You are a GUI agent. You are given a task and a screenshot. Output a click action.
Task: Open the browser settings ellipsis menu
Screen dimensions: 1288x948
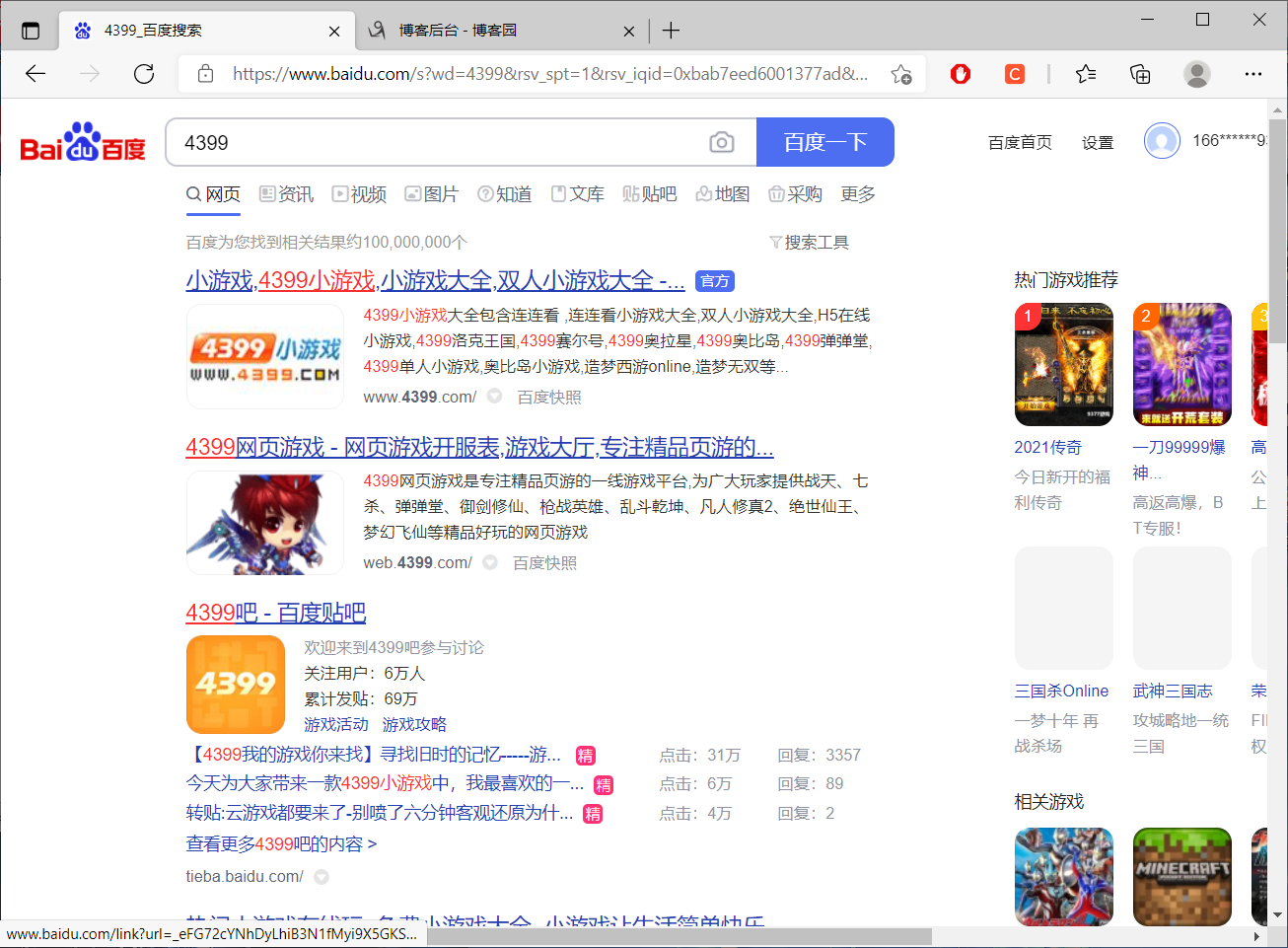[1253, 74]
